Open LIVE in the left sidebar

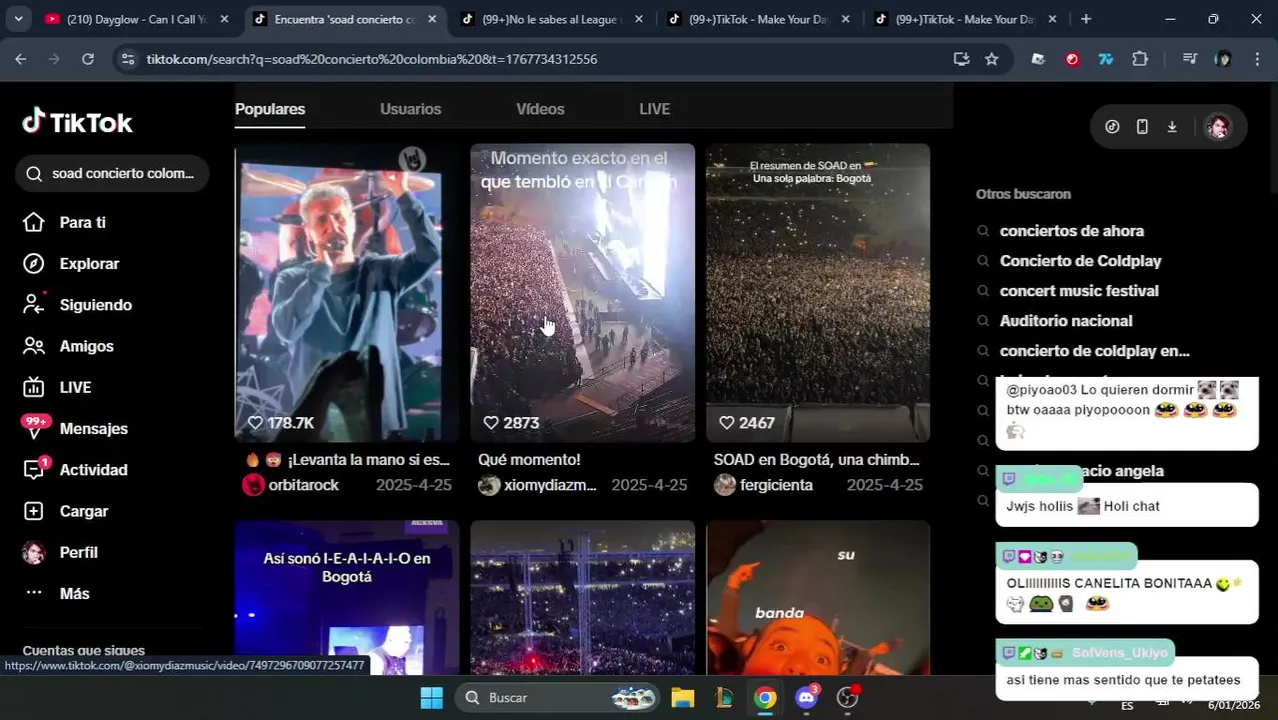(x=75, y=387)
